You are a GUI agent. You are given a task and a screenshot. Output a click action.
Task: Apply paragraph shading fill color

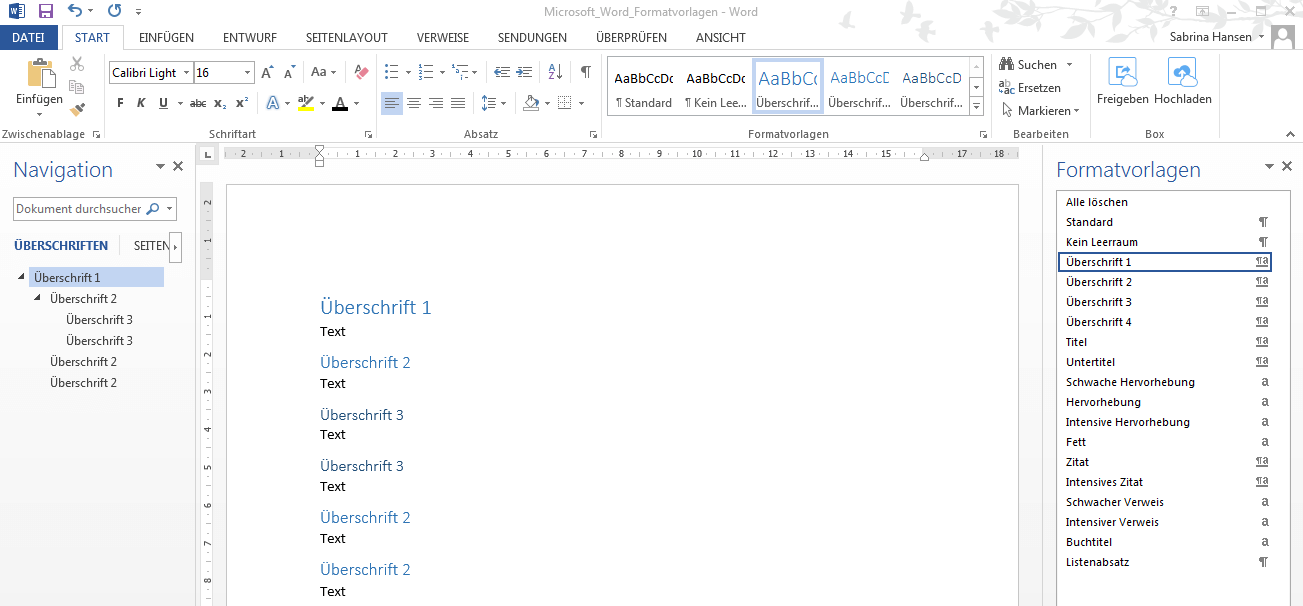point(531,103)
